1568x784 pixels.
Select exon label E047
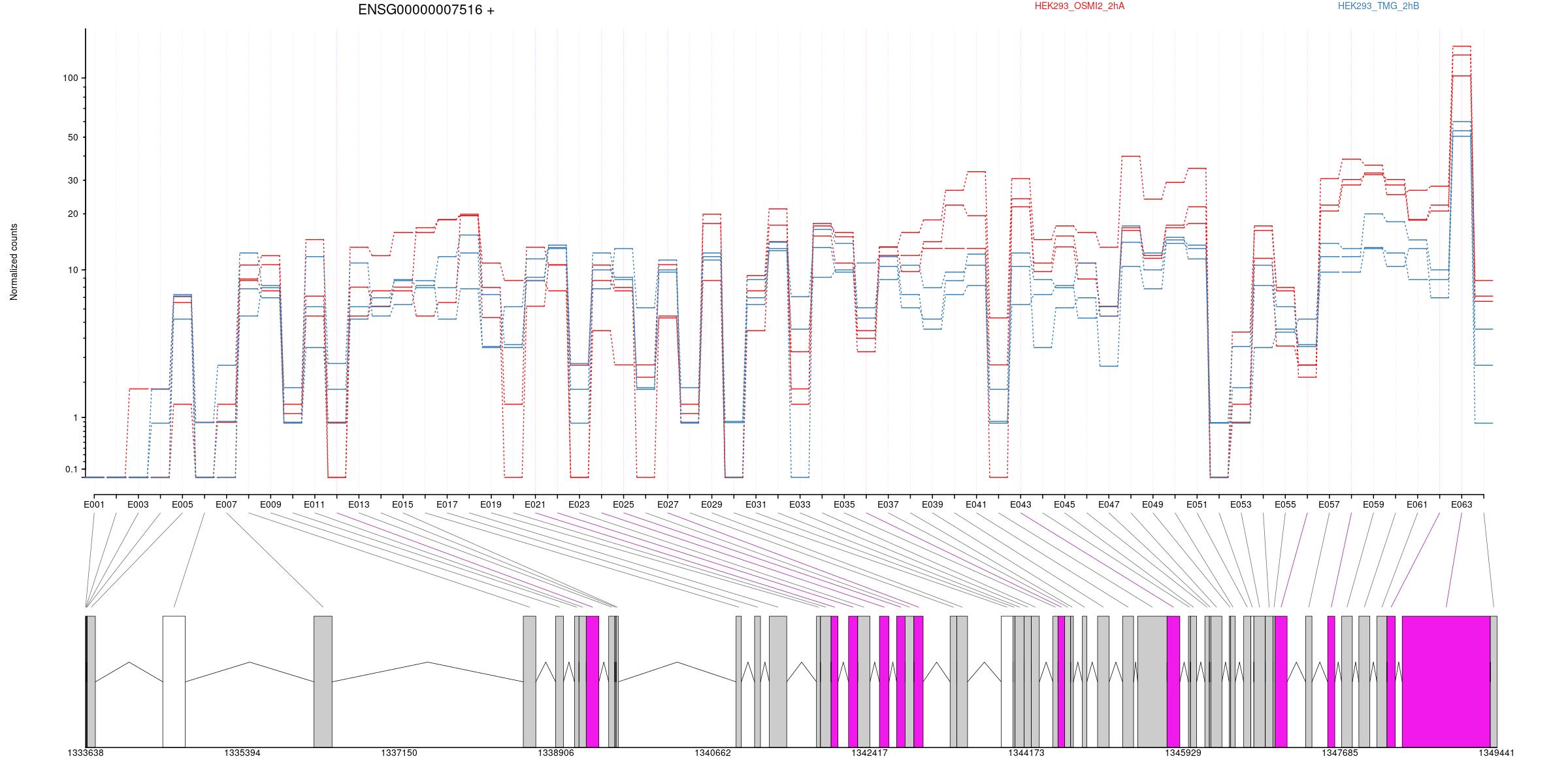point(1109,504)
